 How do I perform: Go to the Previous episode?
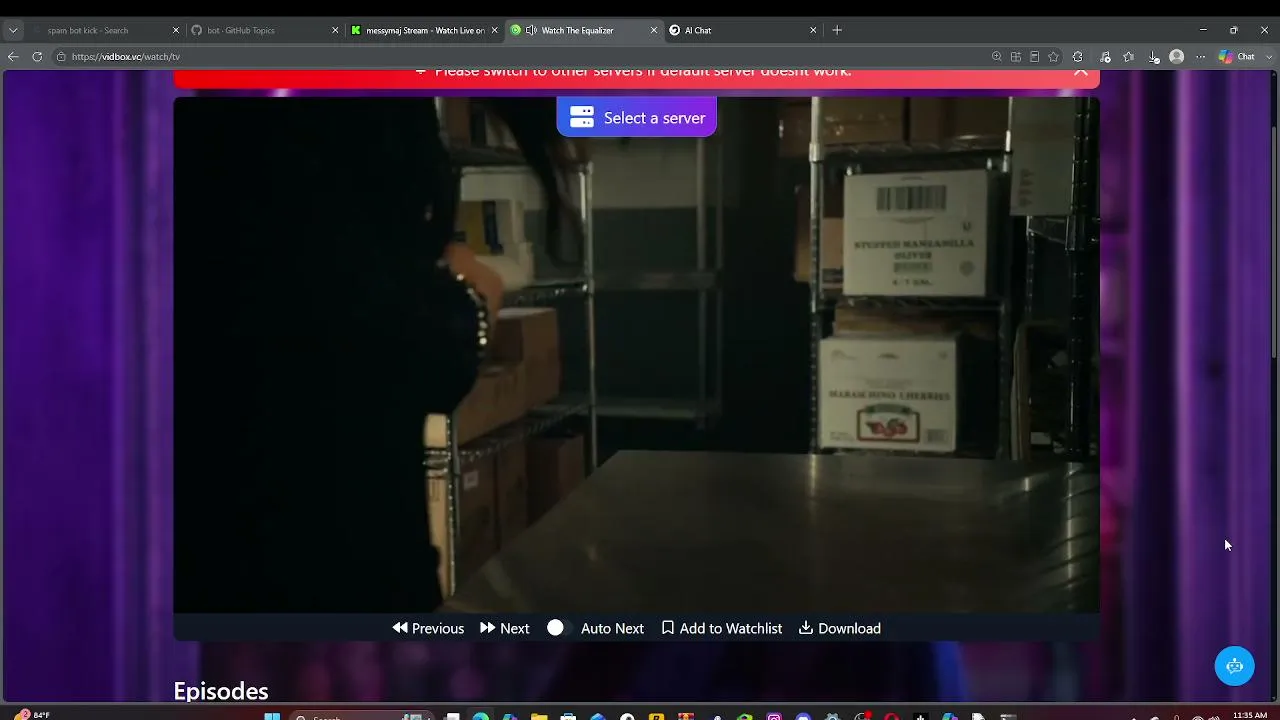tap(428, 628)
